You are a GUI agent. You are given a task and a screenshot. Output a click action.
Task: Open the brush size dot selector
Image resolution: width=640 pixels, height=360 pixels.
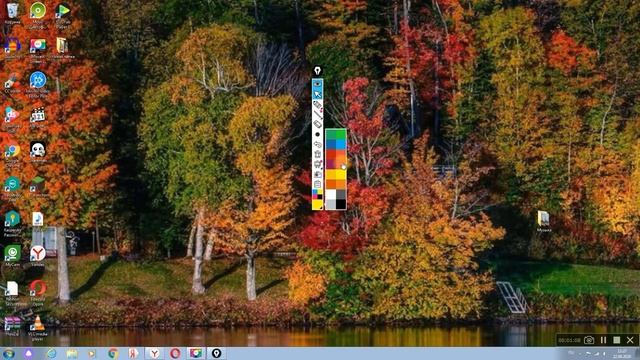pos(318,134)
